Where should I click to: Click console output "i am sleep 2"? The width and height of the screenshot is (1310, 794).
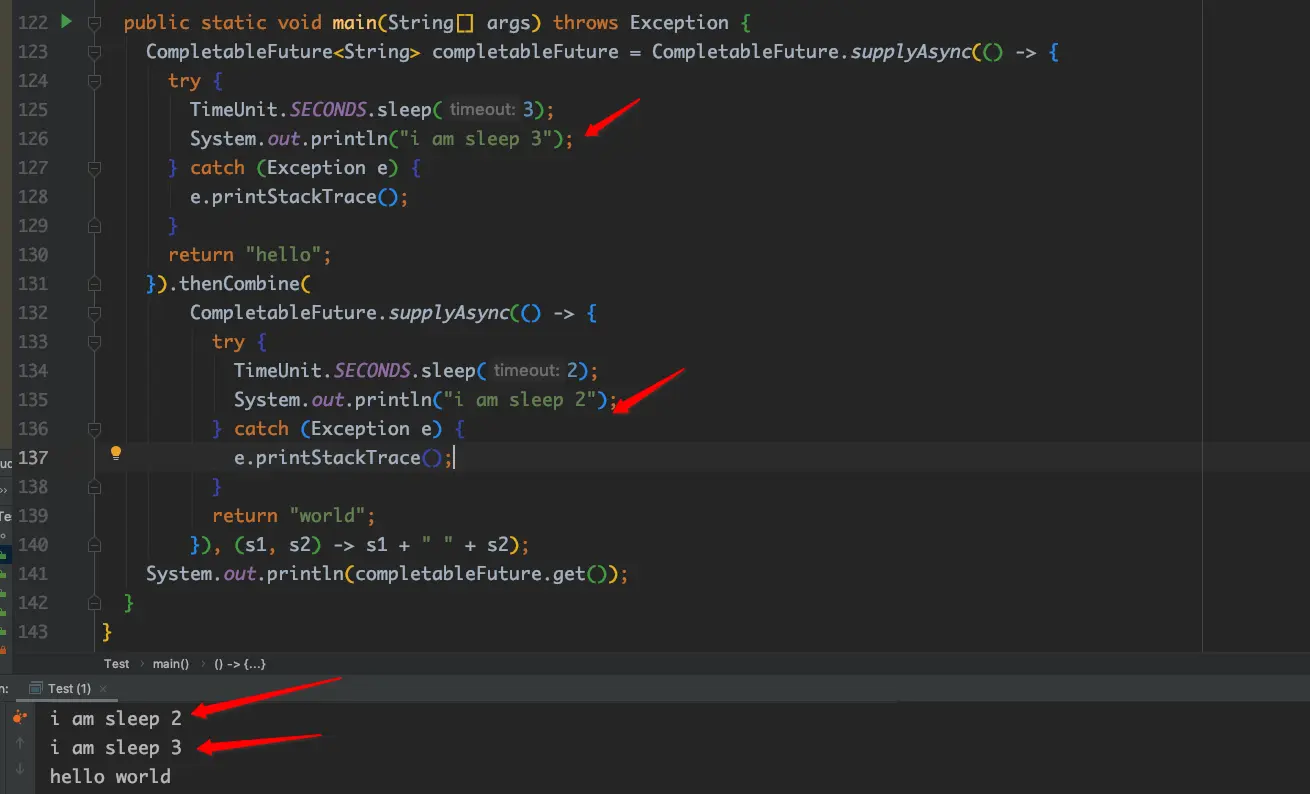tap(116, 717)
